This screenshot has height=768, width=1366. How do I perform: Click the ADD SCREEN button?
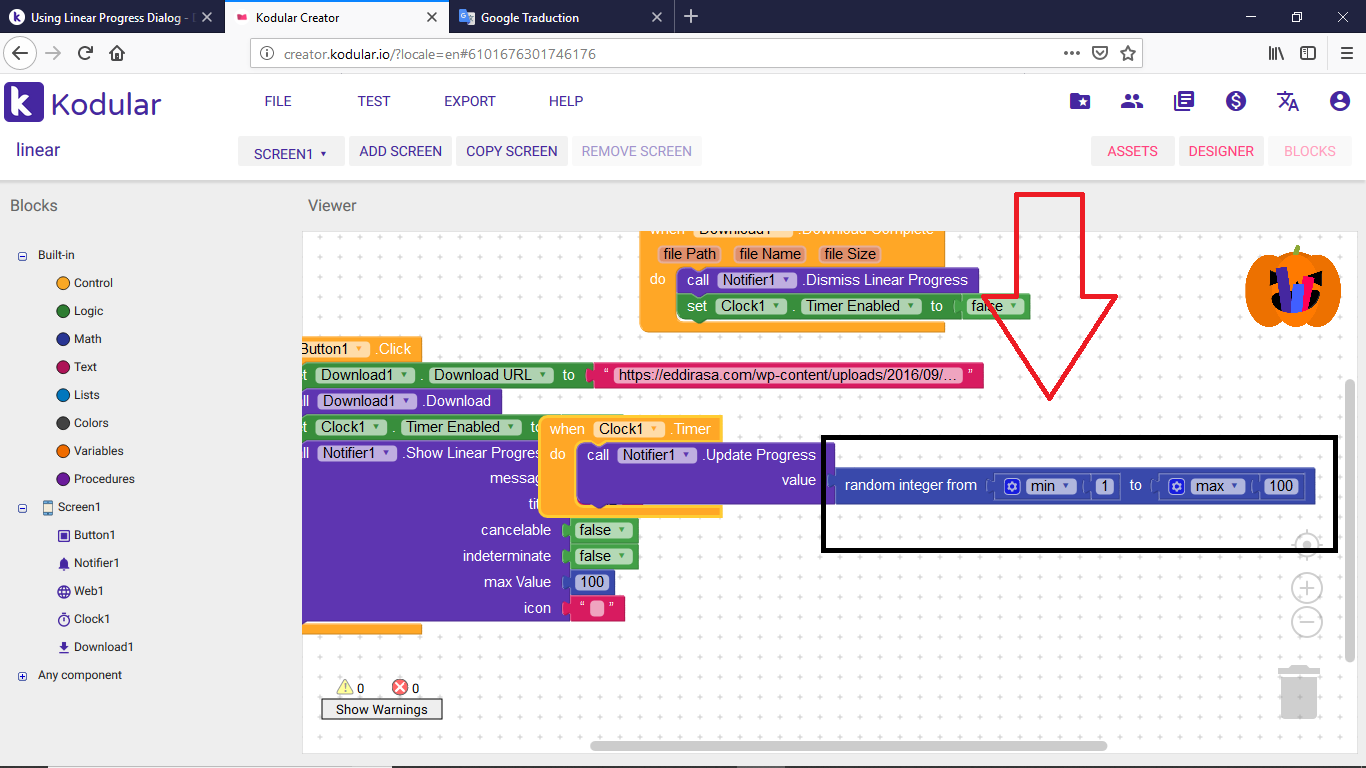pyautogui.click(x=400, y=151)
